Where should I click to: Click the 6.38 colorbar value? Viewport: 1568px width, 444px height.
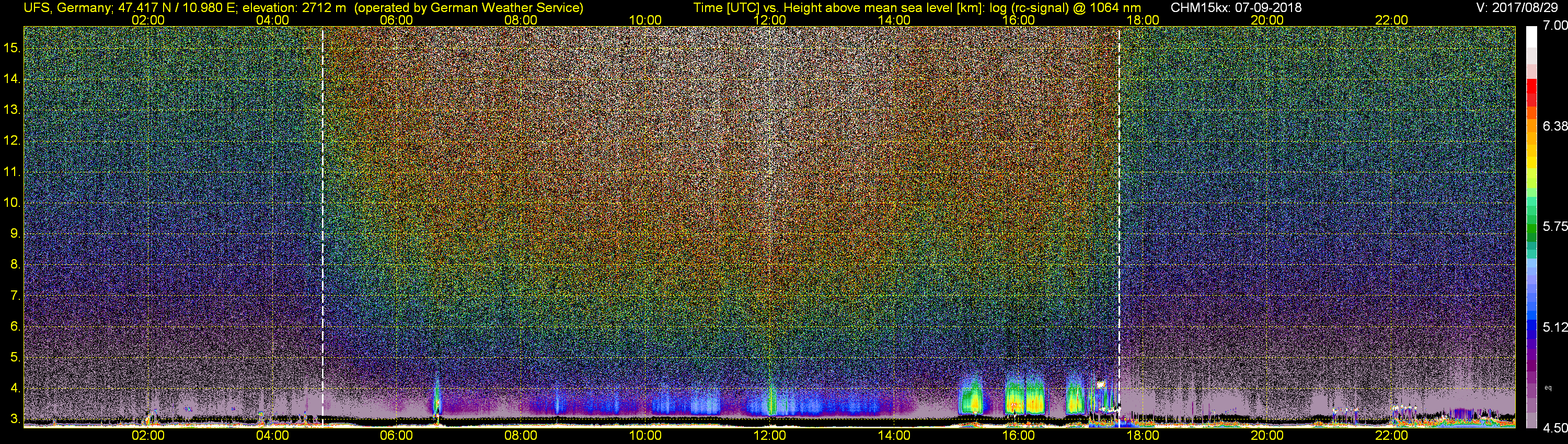1554,126
